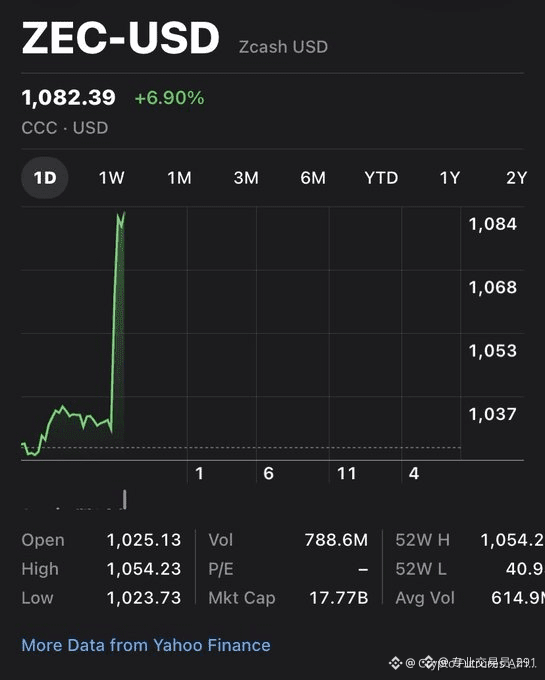Tap the ZEC-USD ticker title
Image resolution: width=545 pixels, height=680 pixels.
(x=121, y=38)
